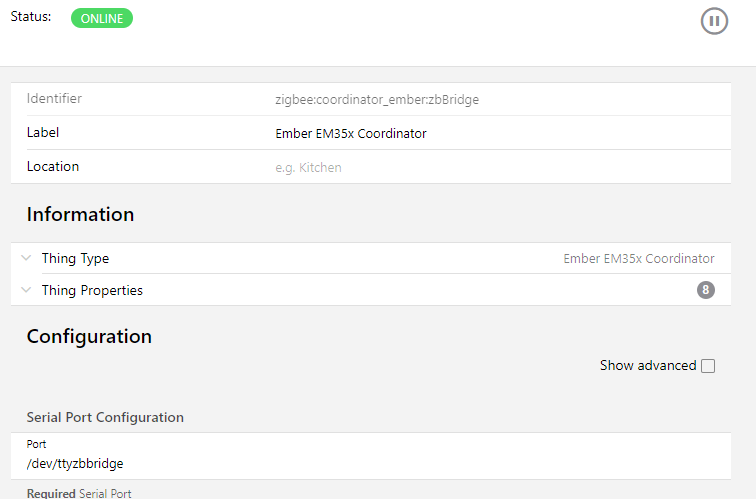Image resolution: width=756 pixels, height=499 pixels.
Task: Click the Thing Type row label
Action: tap(75, 258)
